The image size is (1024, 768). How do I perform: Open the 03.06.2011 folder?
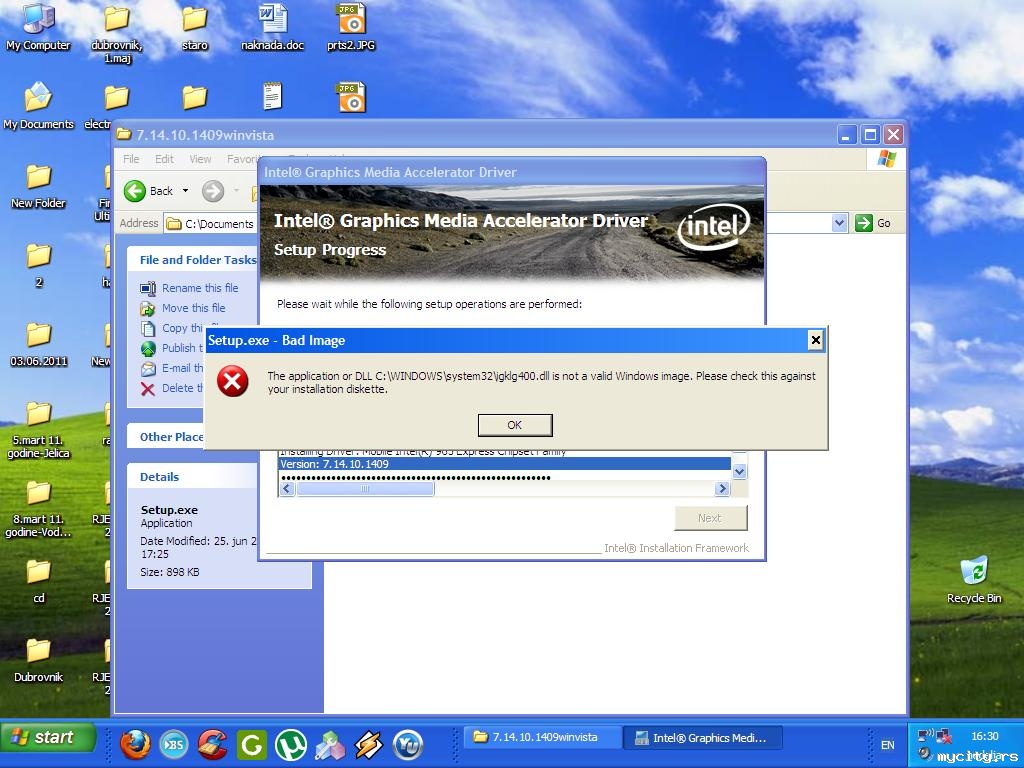39,344
